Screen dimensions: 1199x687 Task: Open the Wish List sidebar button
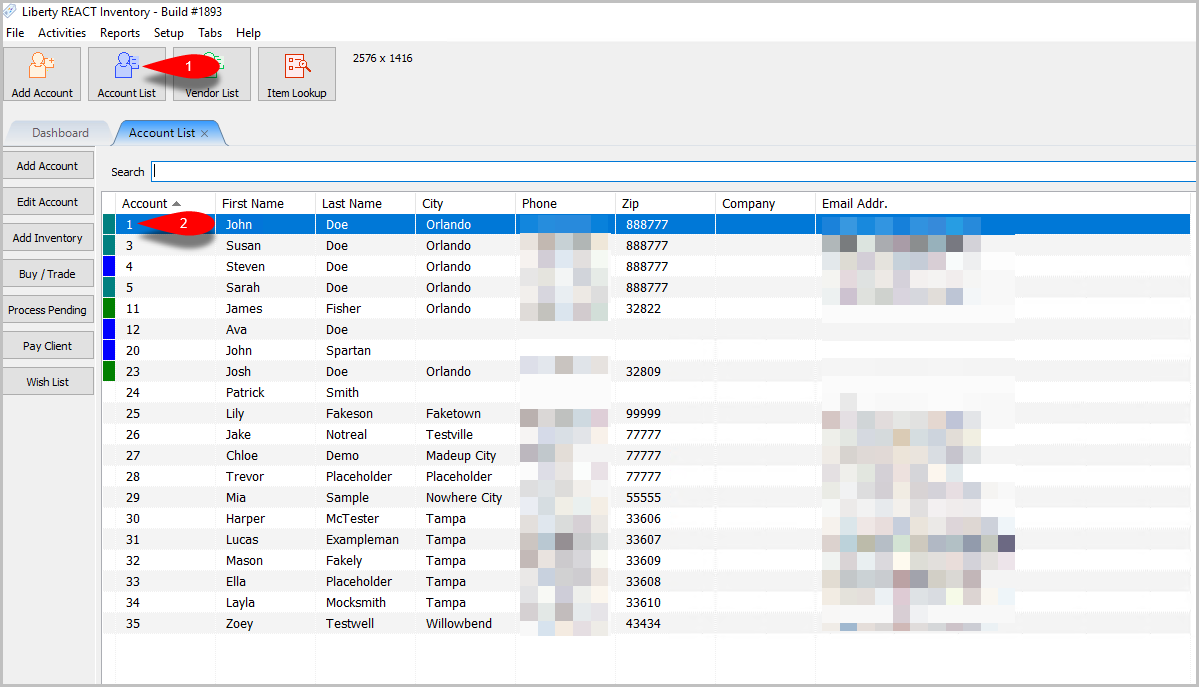[47, 382]
